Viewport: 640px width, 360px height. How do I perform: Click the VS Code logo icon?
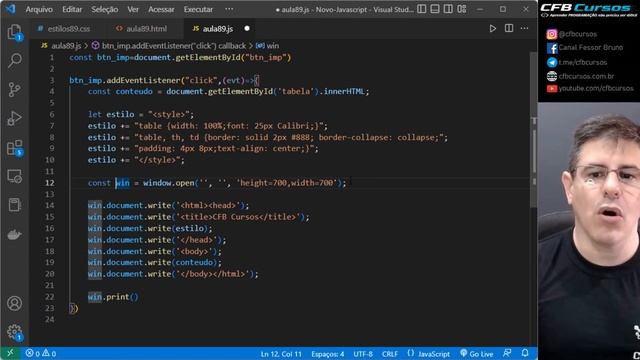pyautogui.click(x=11, y=9)
